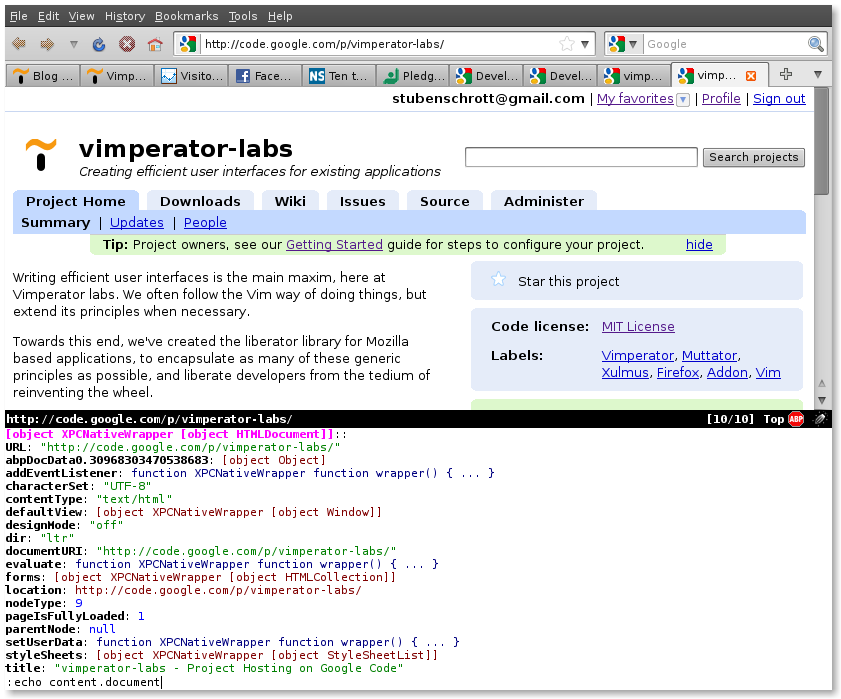Star this project using star icon

[499, 280]
